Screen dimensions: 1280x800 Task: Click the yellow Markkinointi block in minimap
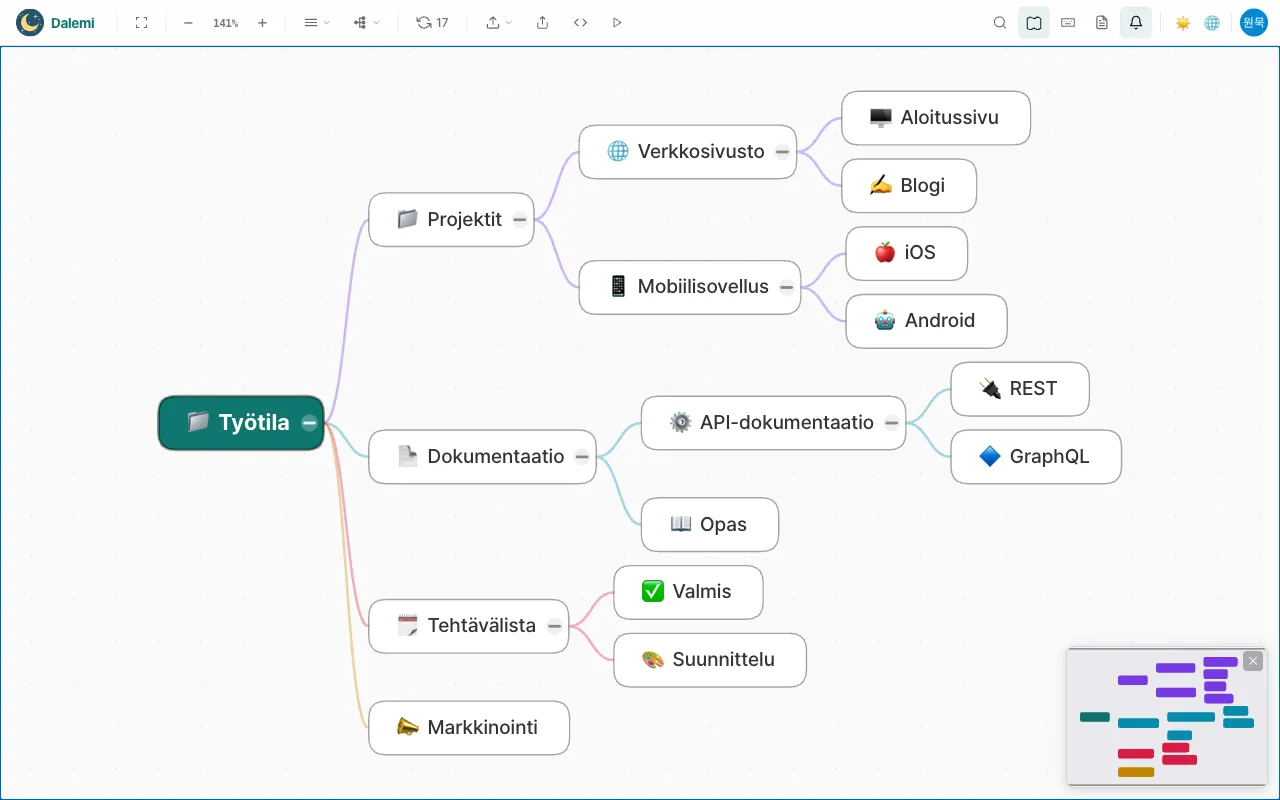tap(1136, 772)
